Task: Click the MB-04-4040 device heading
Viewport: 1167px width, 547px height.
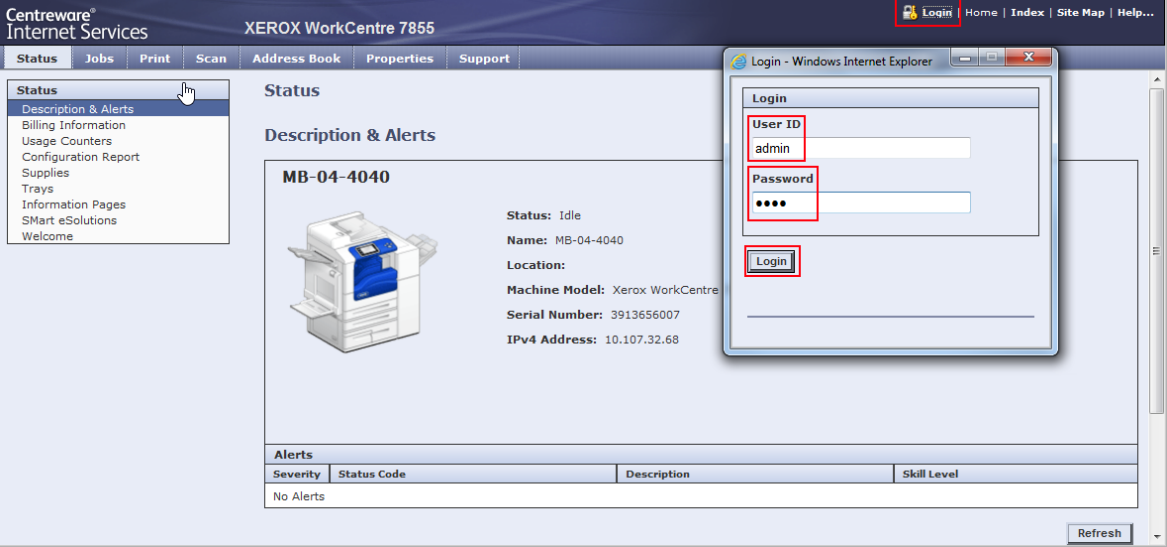Action: pos(336,177)
